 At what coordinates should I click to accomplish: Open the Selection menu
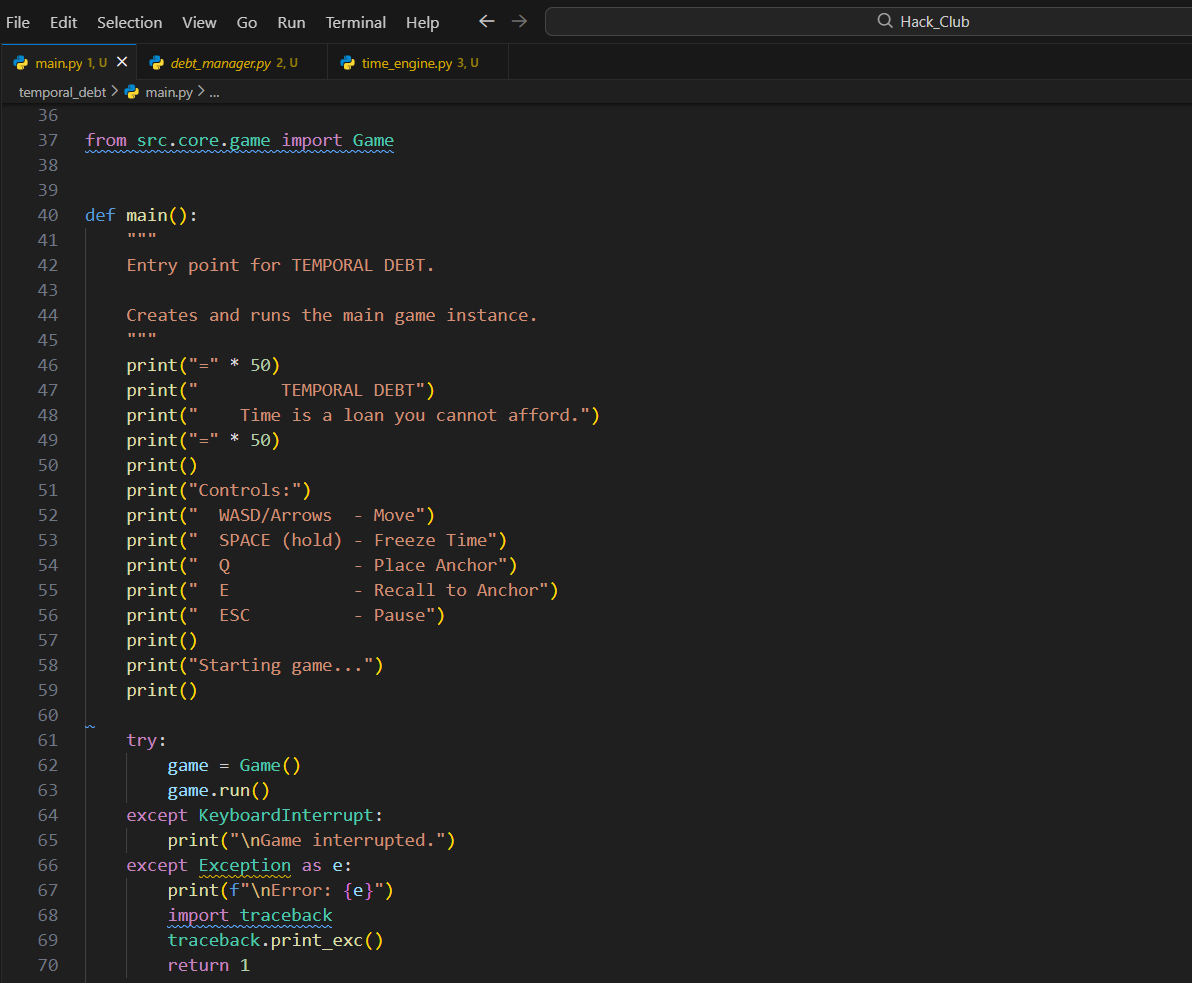[x=129, y=22]
